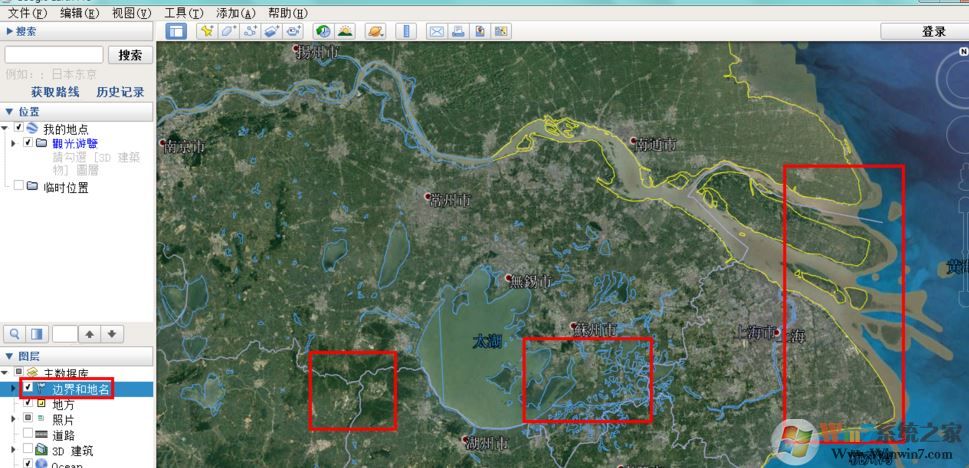Open the 添加 menu
The height and width of the screenshot is (468, 969).
(235, 13)
